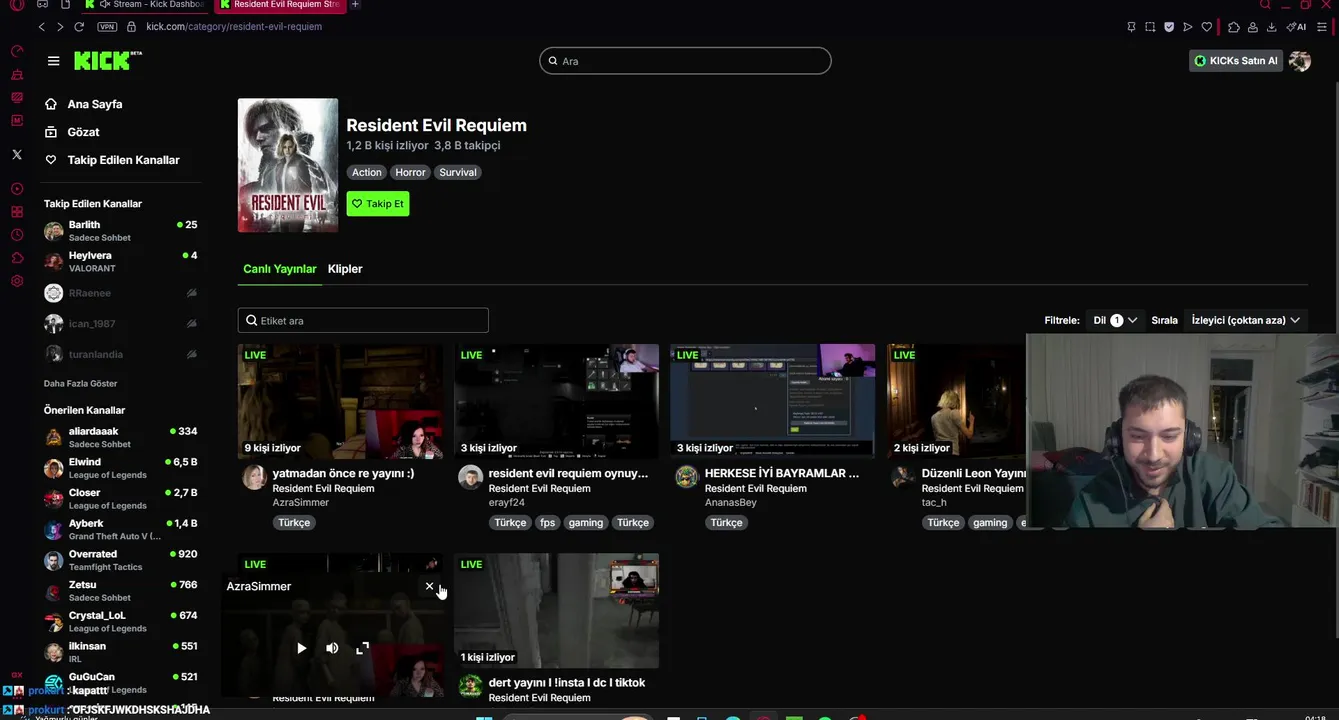Click the Etiket ara tag search field

[363, 320]
